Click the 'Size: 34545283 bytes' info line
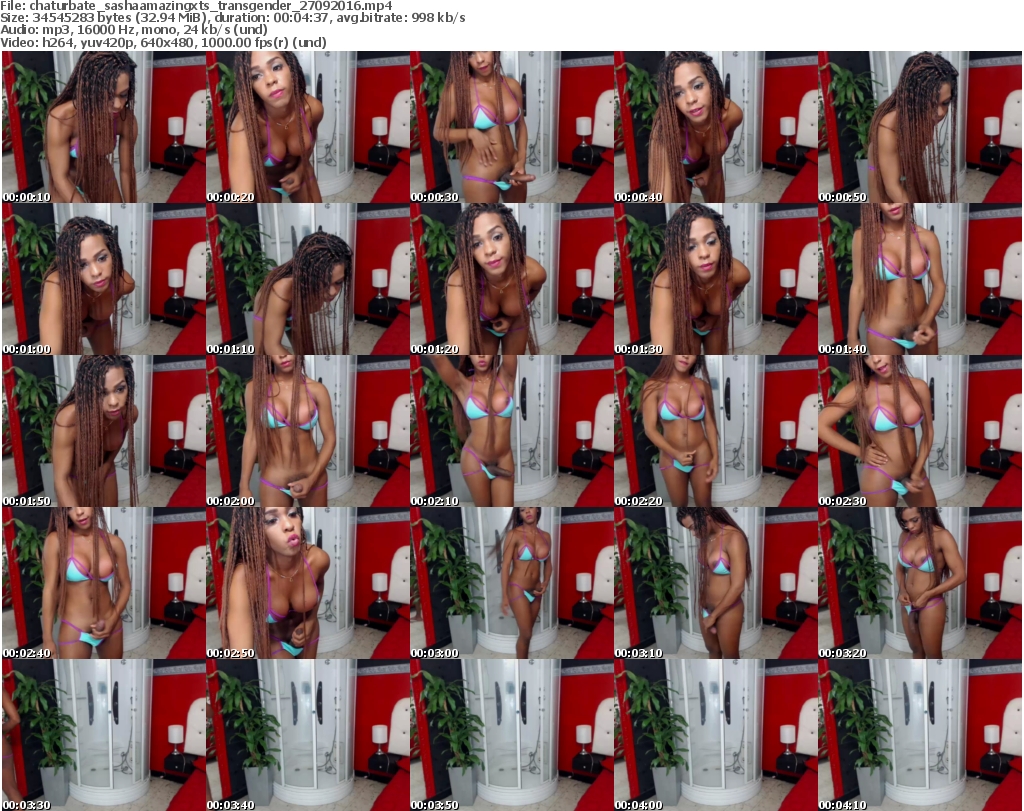Image resolution: width=1024 pixels, height=811 pixels. point(232,18)
